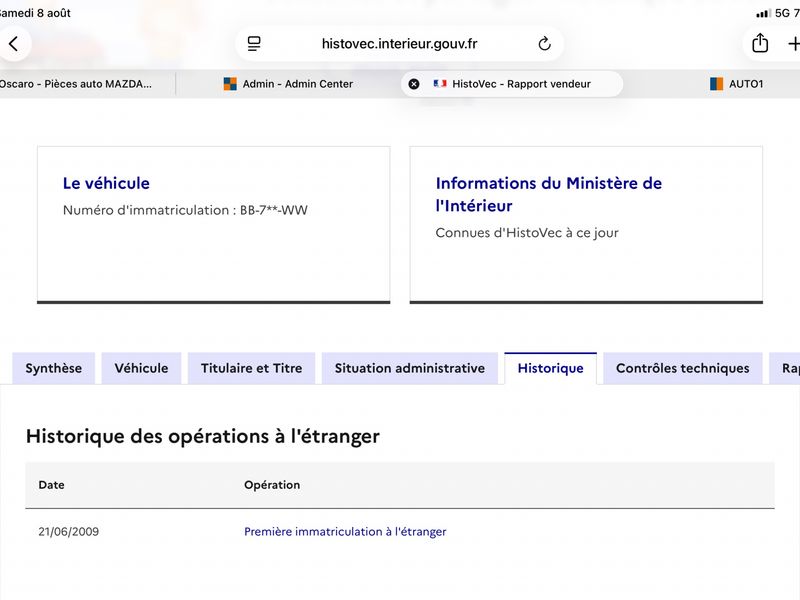Click the Opération column header
The width and height of the screenshot is (800, 600).
[272, 485]
